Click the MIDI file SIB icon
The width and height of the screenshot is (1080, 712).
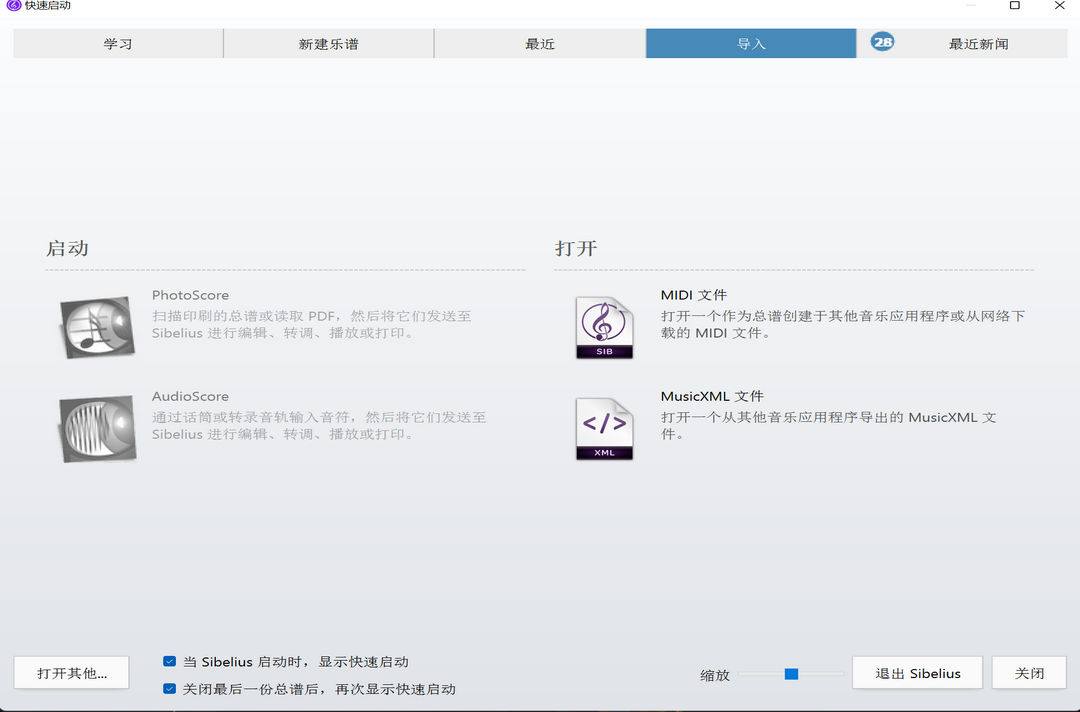pos(604,328)
